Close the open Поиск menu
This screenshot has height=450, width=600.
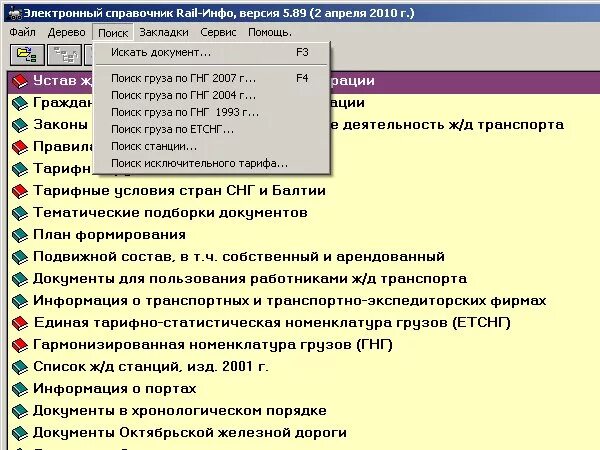pyautogui.click(x=113, y=33)
